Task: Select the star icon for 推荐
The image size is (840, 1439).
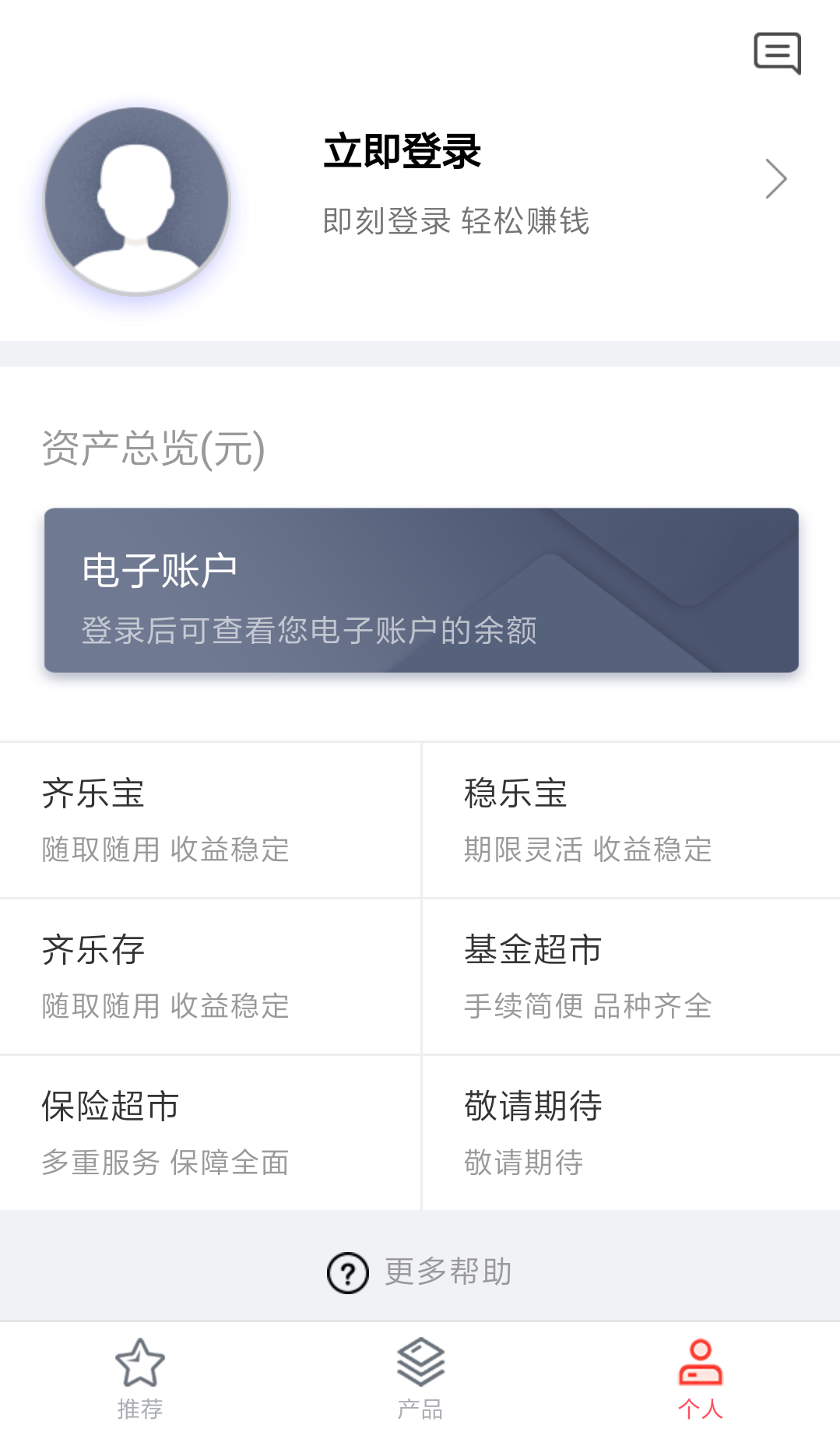Action: pyautogui.click(x=140, y=1363)
